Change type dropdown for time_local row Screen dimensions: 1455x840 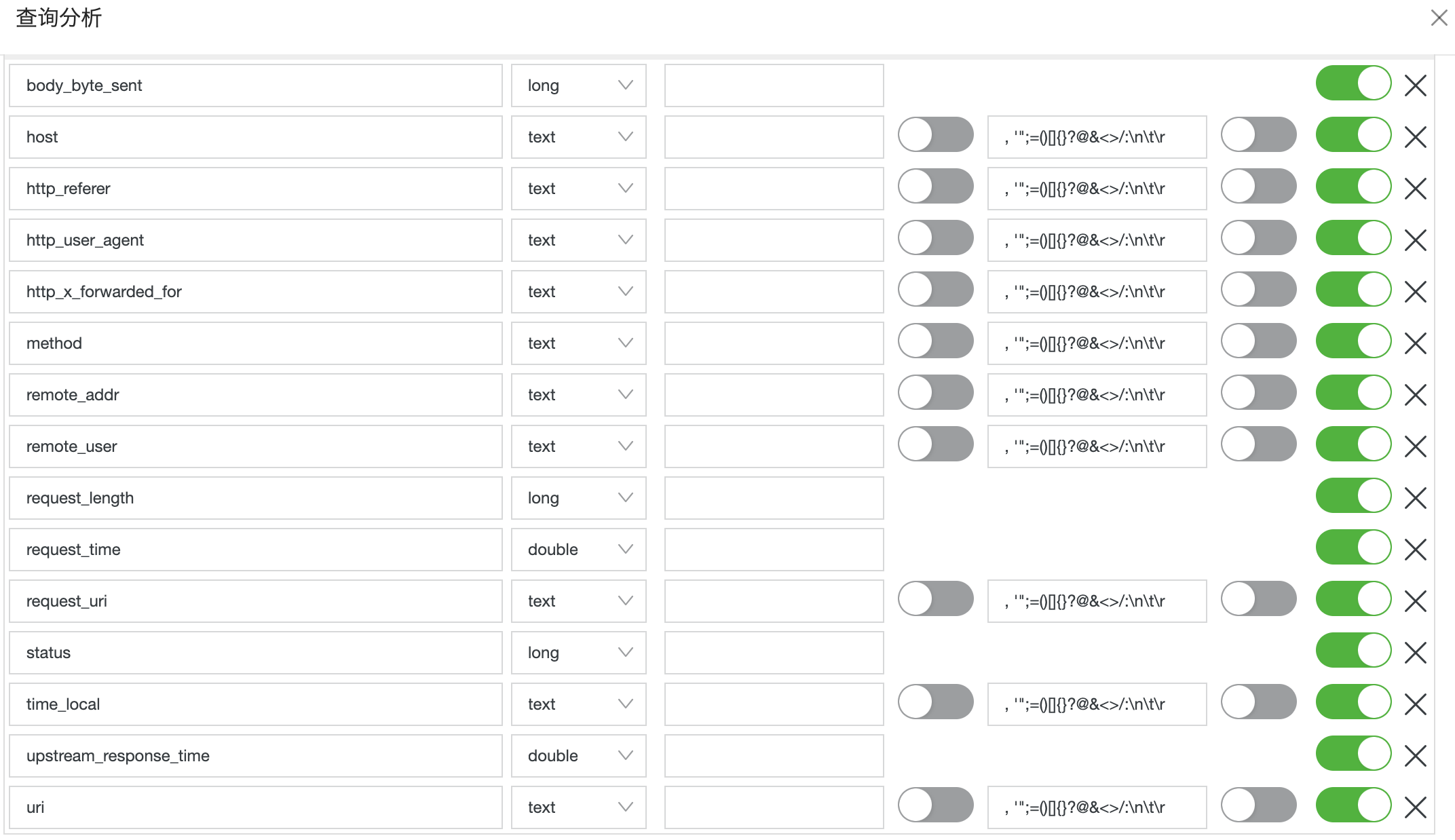click(579, 704)
